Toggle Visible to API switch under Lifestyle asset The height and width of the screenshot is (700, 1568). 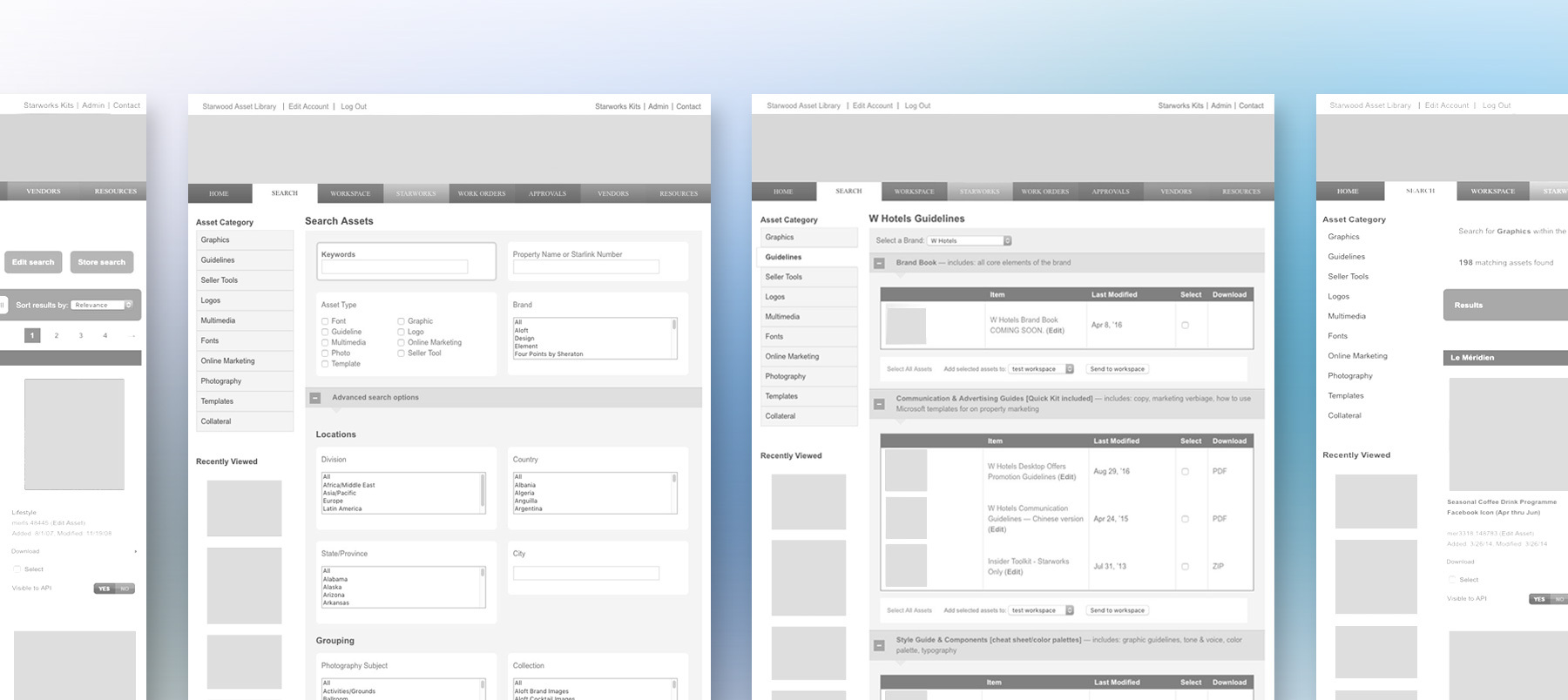(x=114, y=589)
